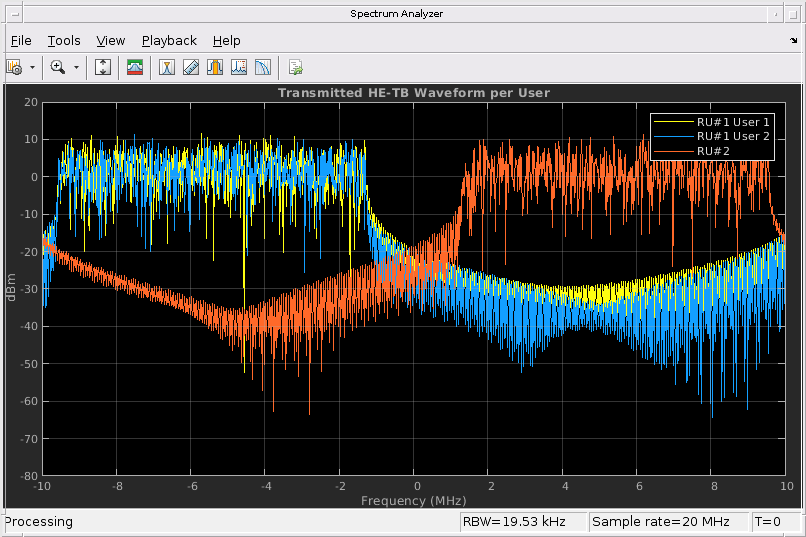
Task: Open the Spectrum Settings panel icon
Action: tap(135, 67)
